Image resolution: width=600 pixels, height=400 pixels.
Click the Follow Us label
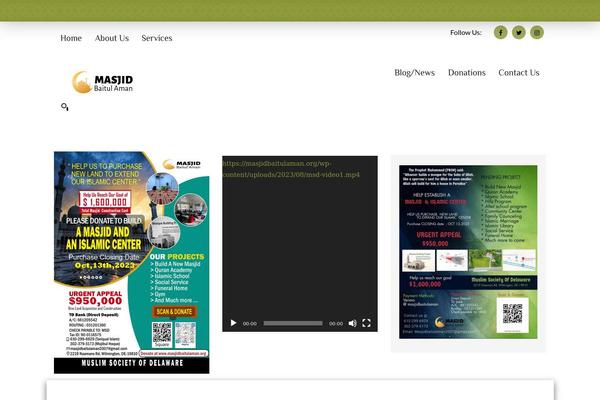(466, 33)
